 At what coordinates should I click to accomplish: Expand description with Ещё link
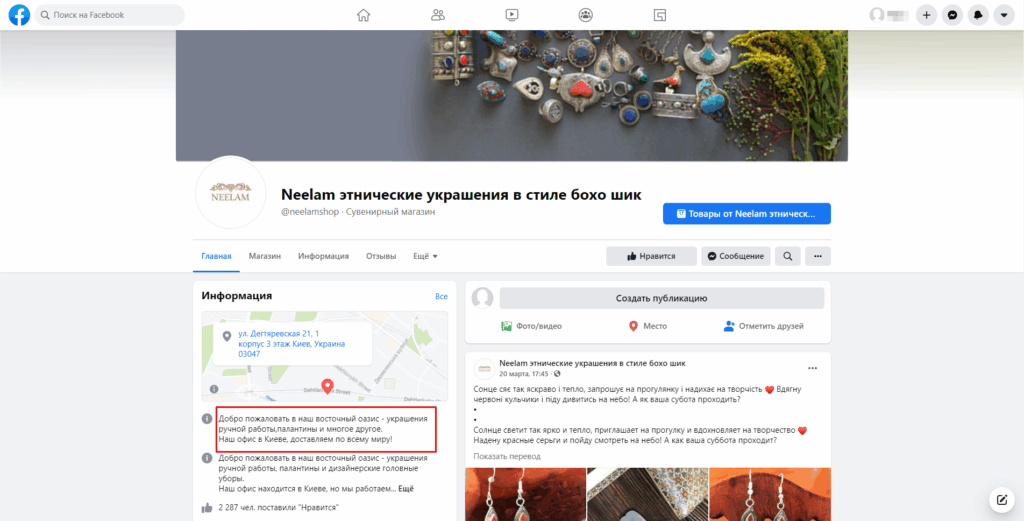[406, 488]
